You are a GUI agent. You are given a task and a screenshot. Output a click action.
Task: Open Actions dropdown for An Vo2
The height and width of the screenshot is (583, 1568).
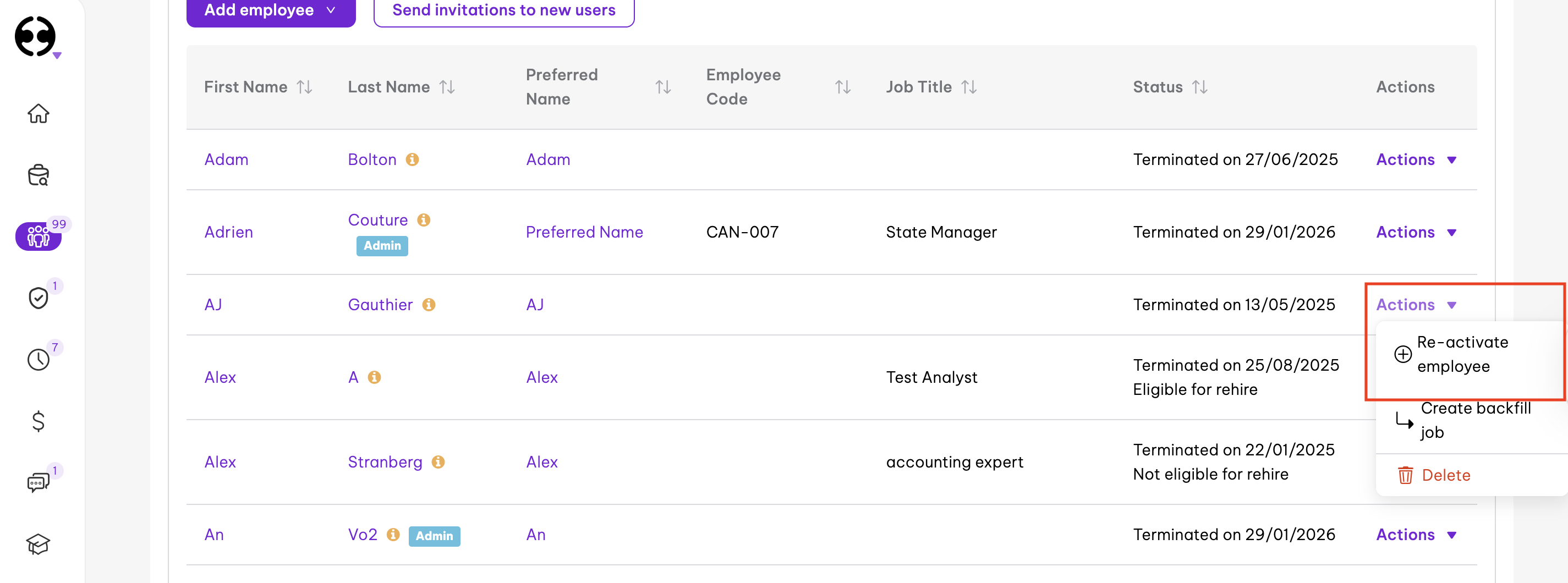(x=1415, y=534)
